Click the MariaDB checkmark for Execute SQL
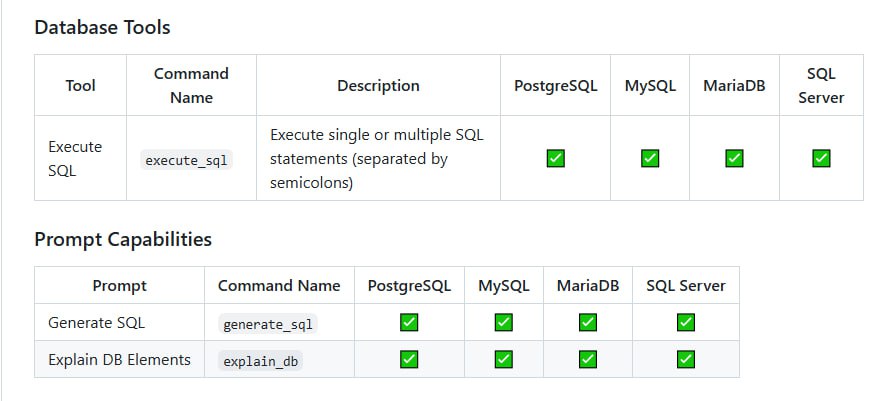 734,158
